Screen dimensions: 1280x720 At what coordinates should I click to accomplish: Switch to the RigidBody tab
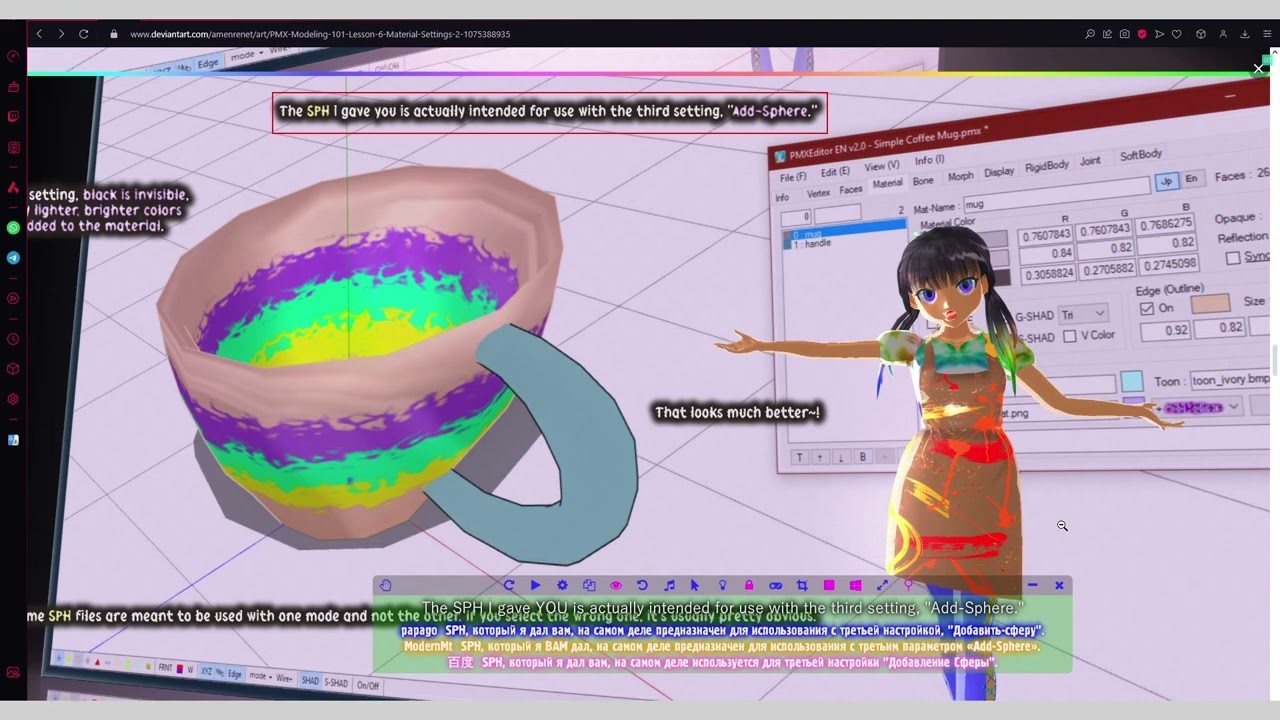(1047, 166)
